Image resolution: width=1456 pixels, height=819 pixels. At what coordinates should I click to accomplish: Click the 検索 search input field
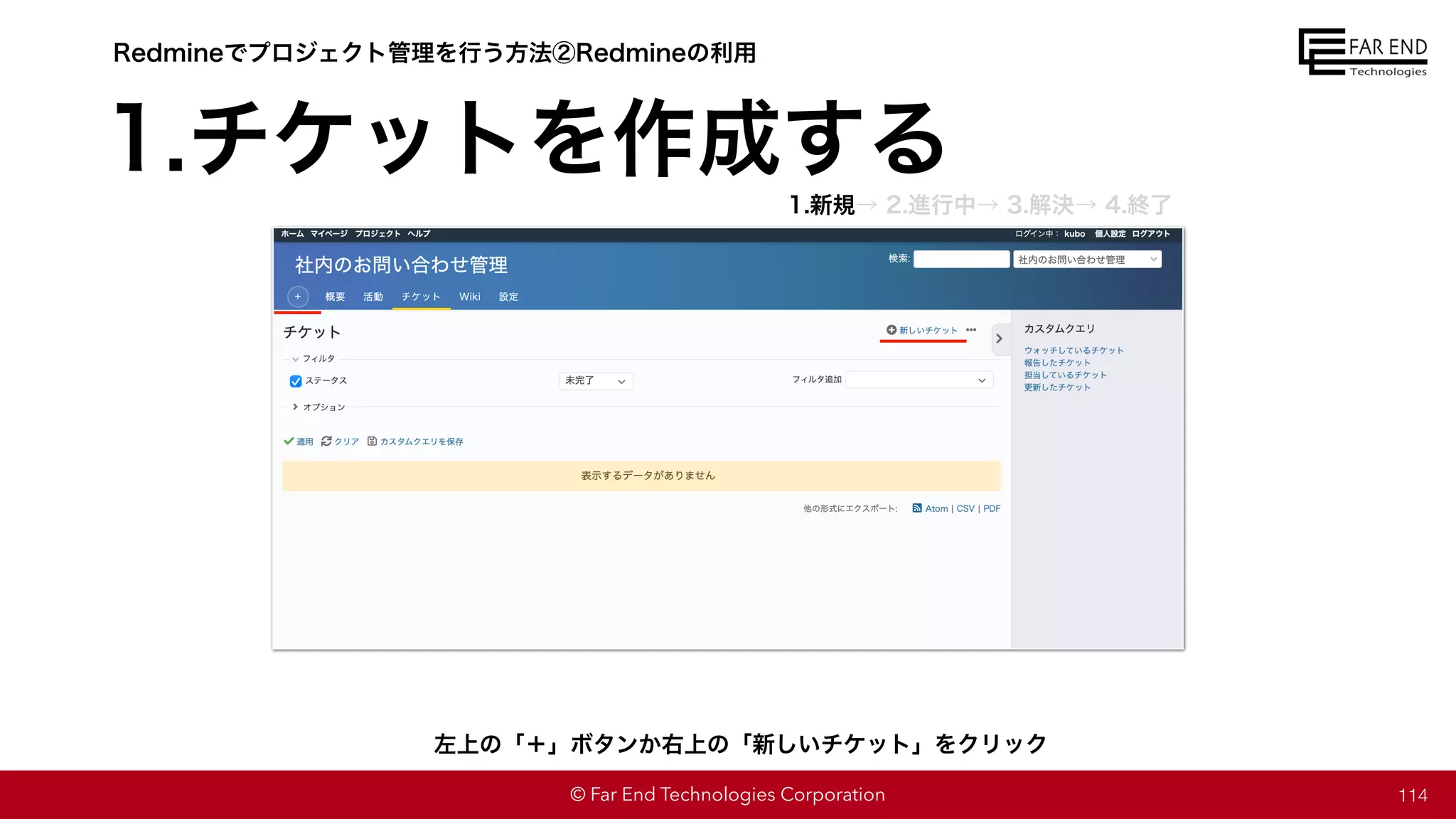(961, 259)
